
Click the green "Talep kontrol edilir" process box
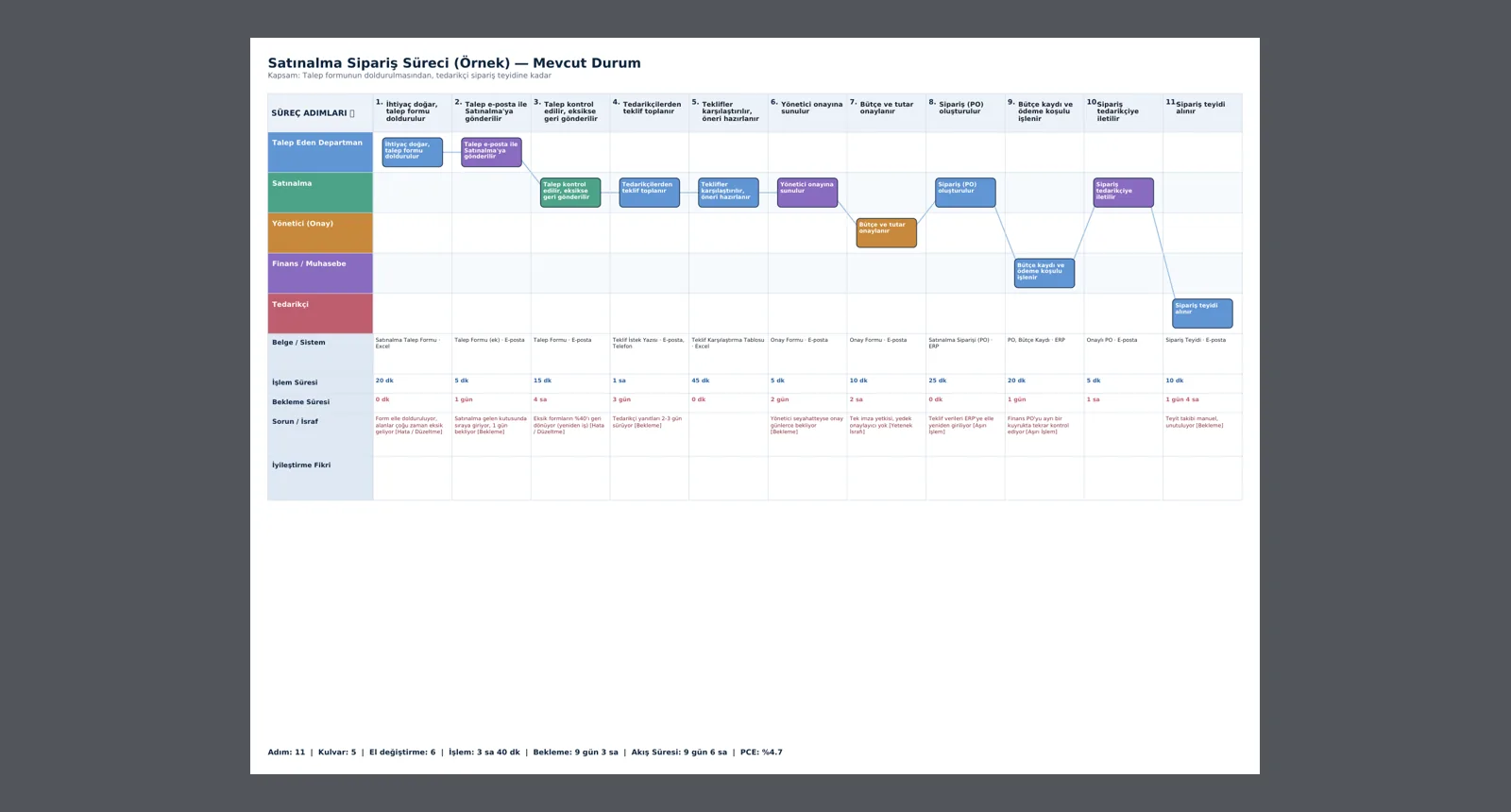click(x=570, y=193)
